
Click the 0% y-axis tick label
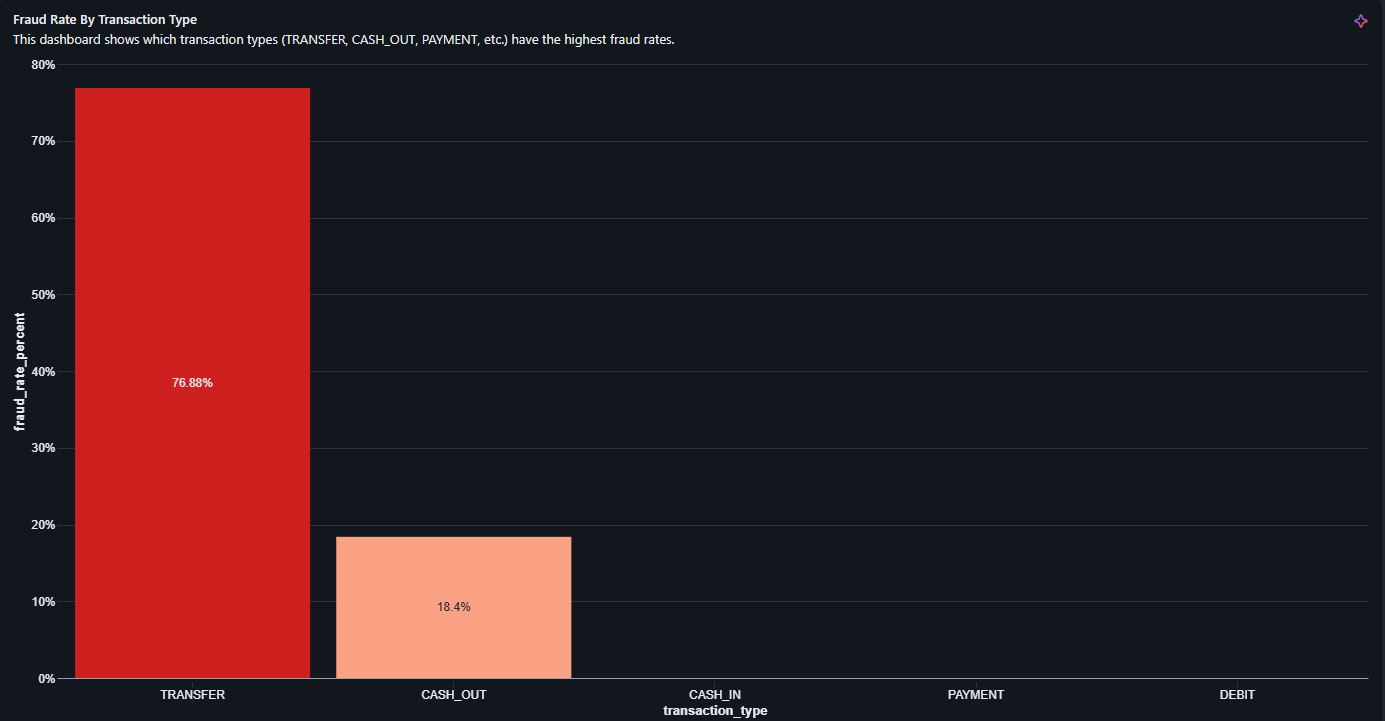[47, 679]
